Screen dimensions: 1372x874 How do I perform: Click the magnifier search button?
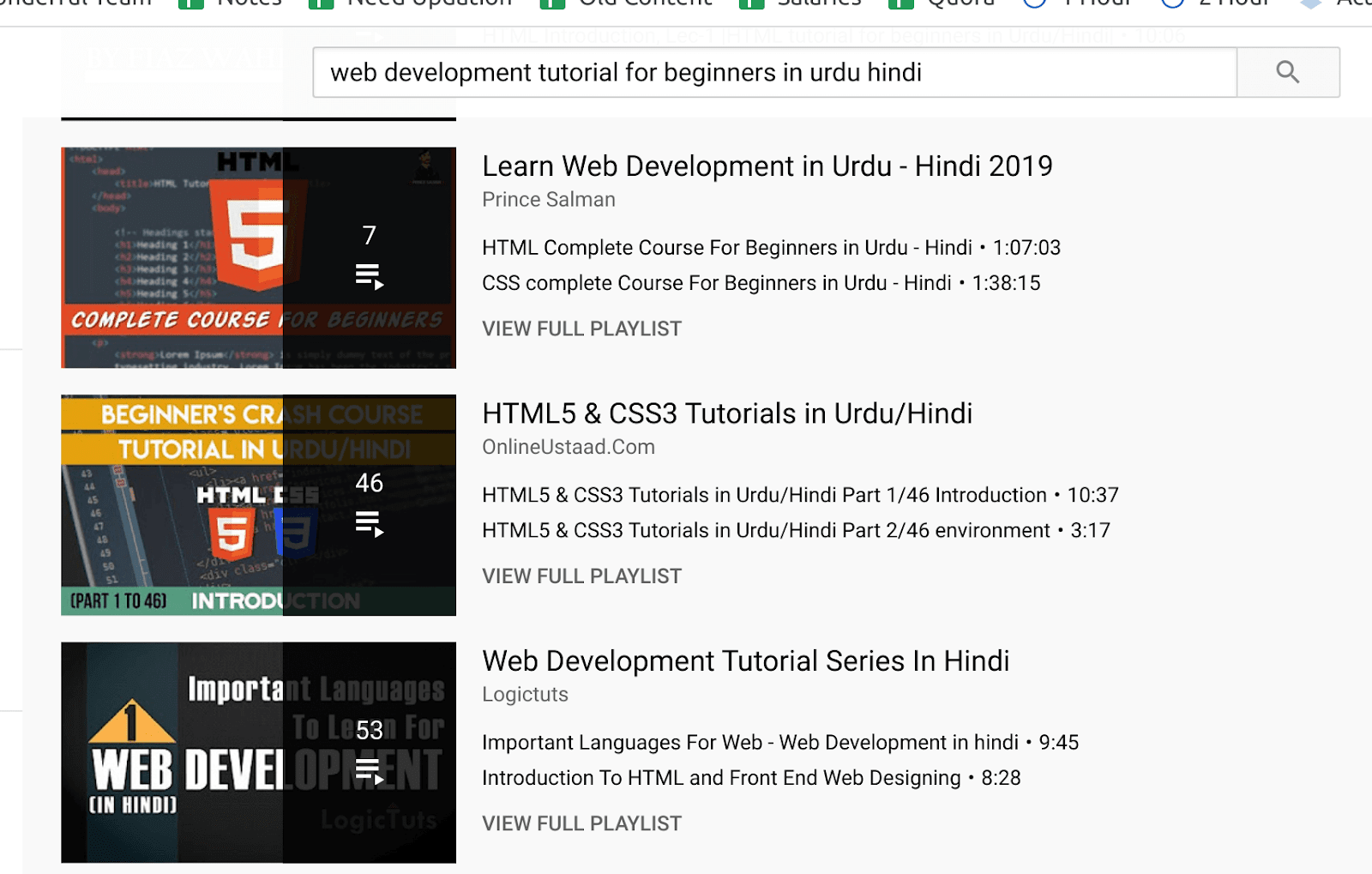coord(1288,72)
